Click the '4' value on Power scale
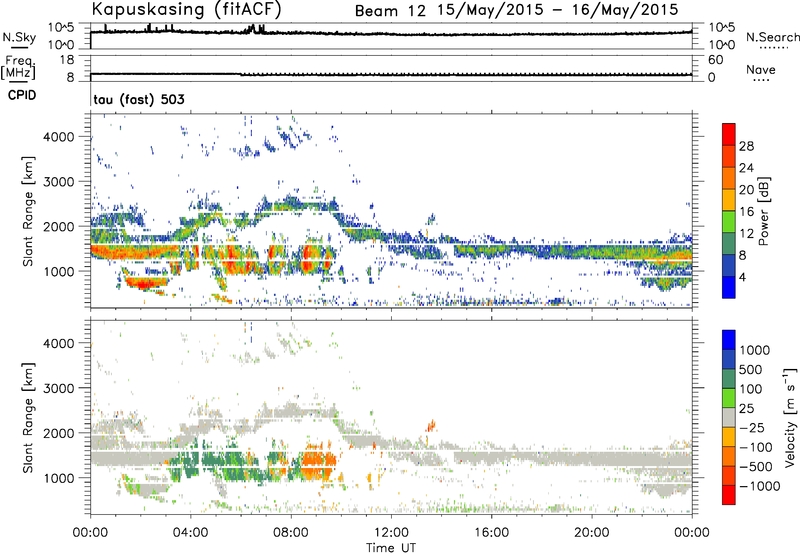 (x=743, y=277)
